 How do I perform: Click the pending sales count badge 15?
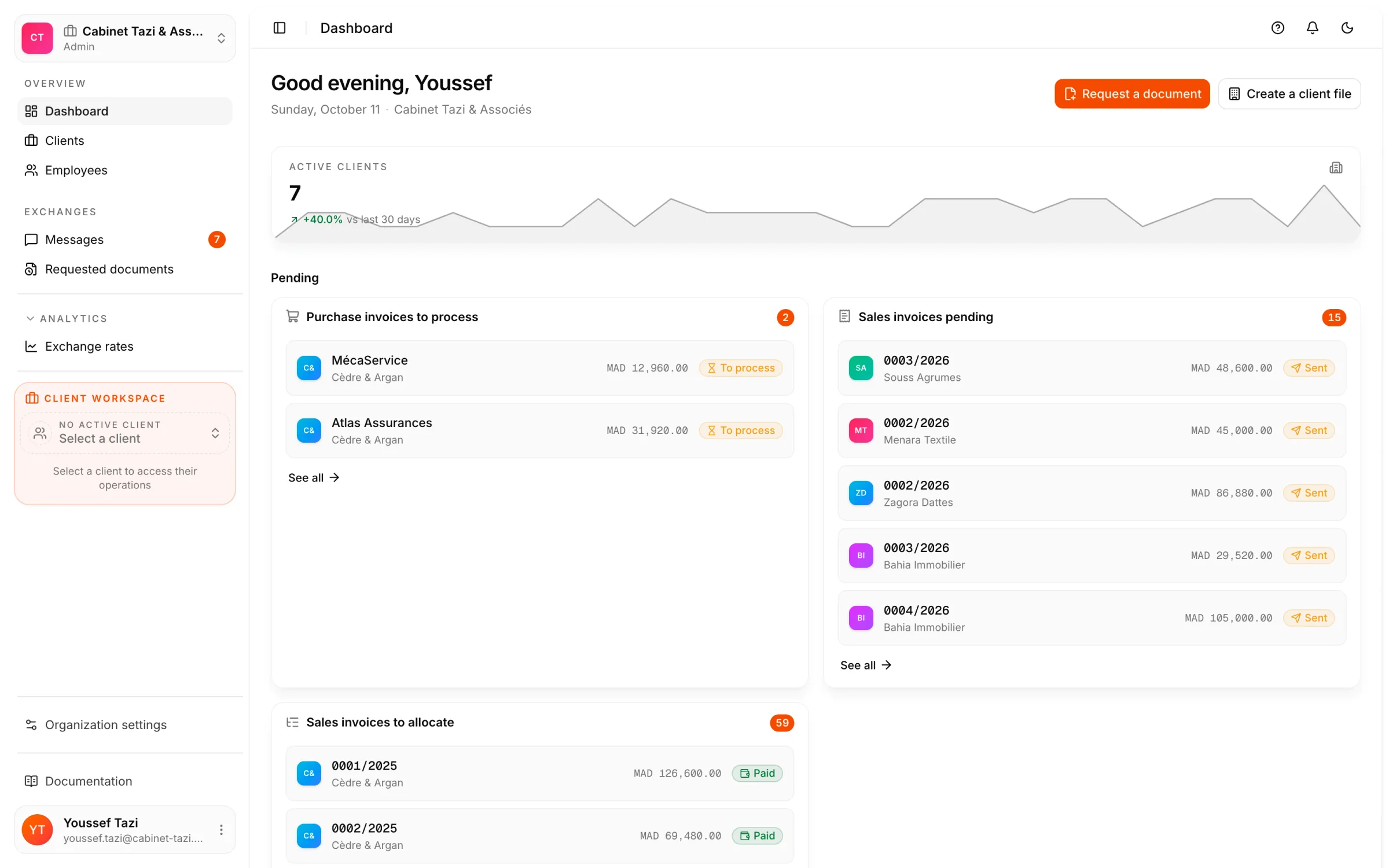pyautogui.click(x=1334, y=317)
